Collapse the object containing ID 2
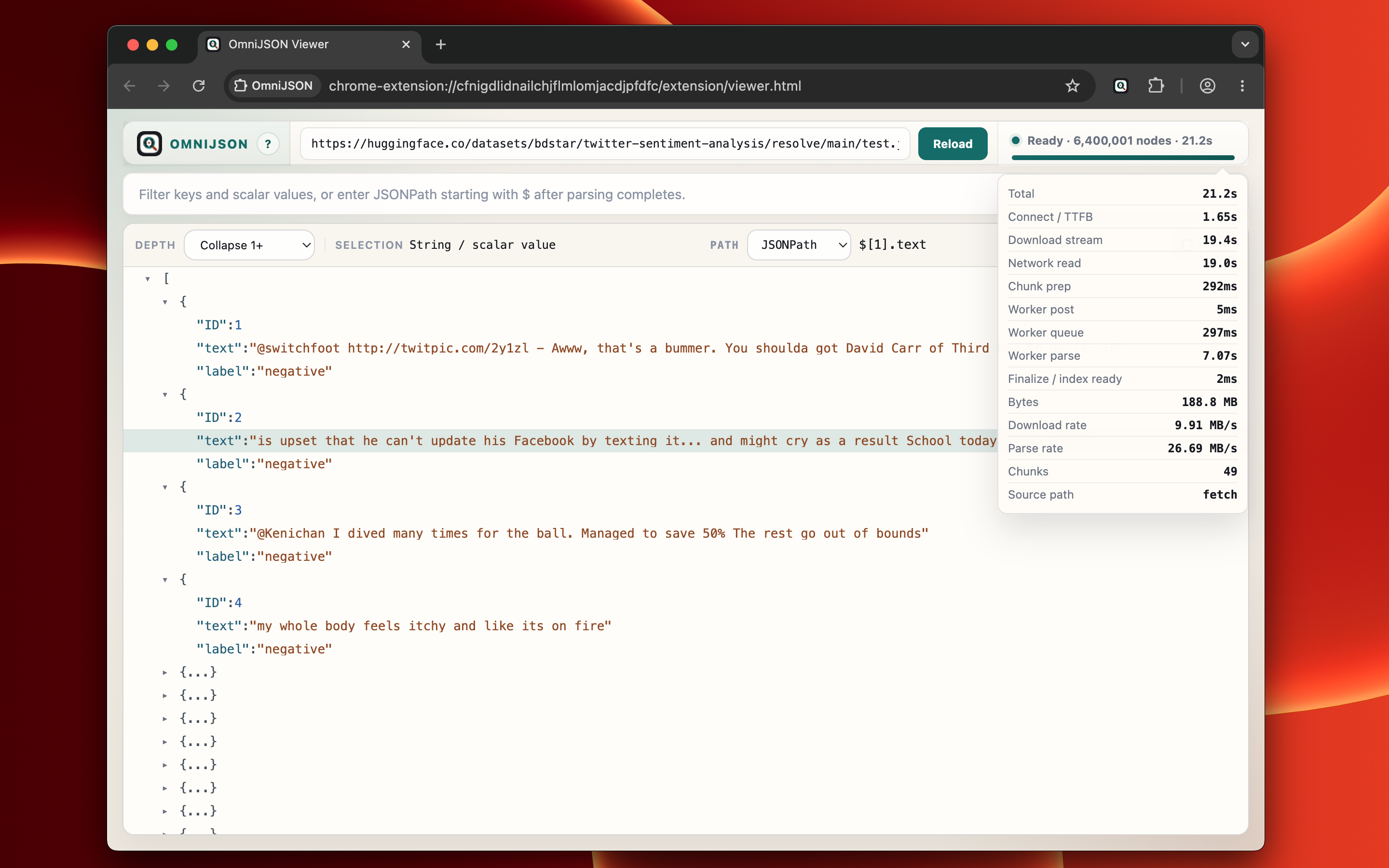Viewport: 1389px width, 868px height. tap(165, 394)
